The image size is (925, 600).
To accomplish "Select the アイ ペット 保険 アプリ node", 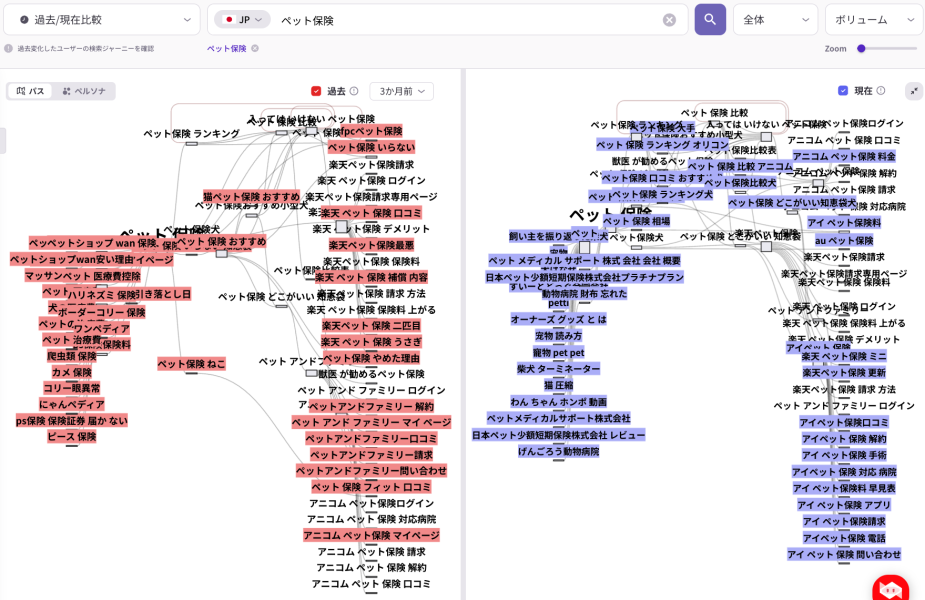I will (844, 504).
